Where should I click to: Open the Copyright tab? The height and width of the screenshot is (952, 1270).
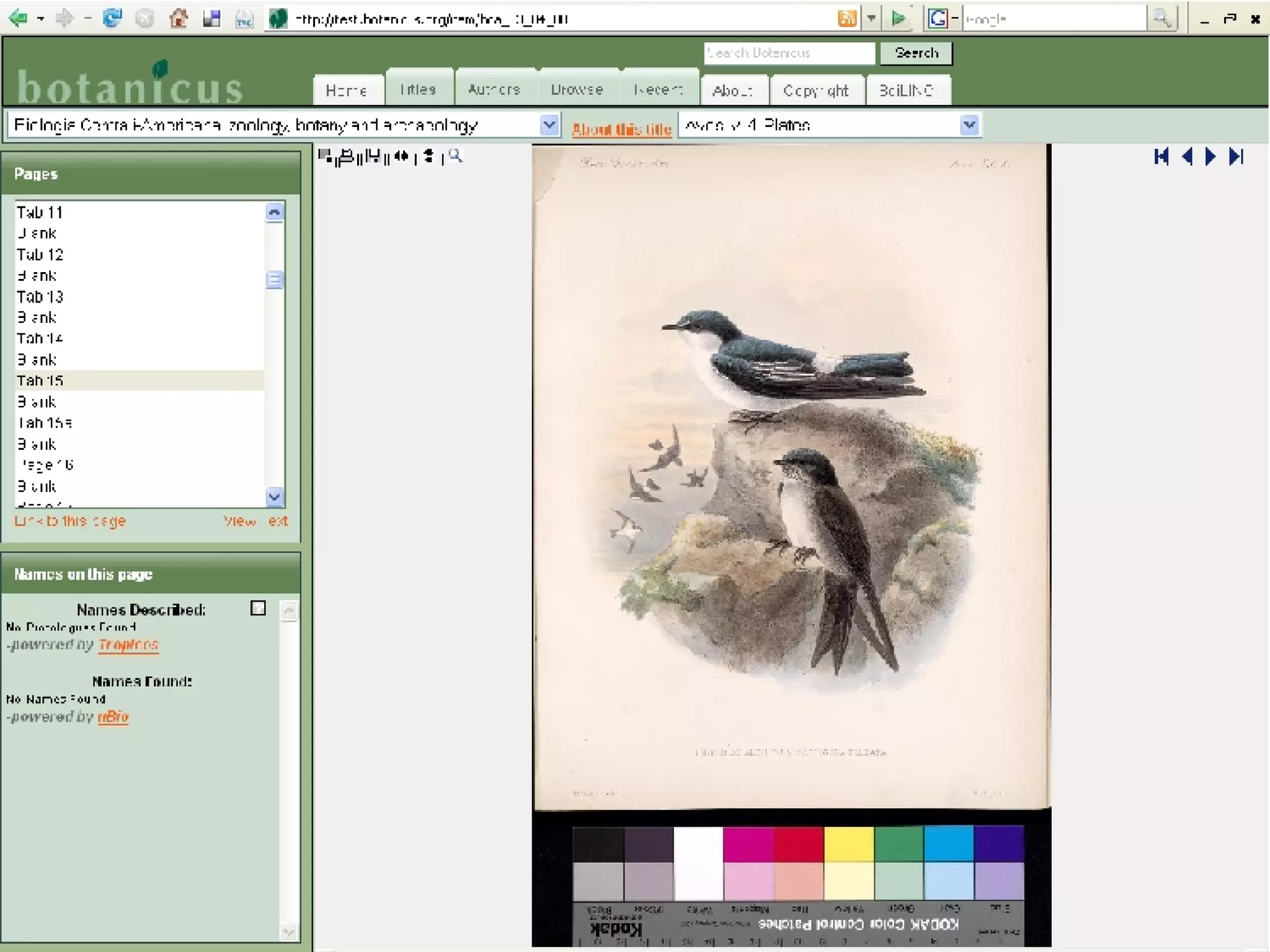[815, 91]
